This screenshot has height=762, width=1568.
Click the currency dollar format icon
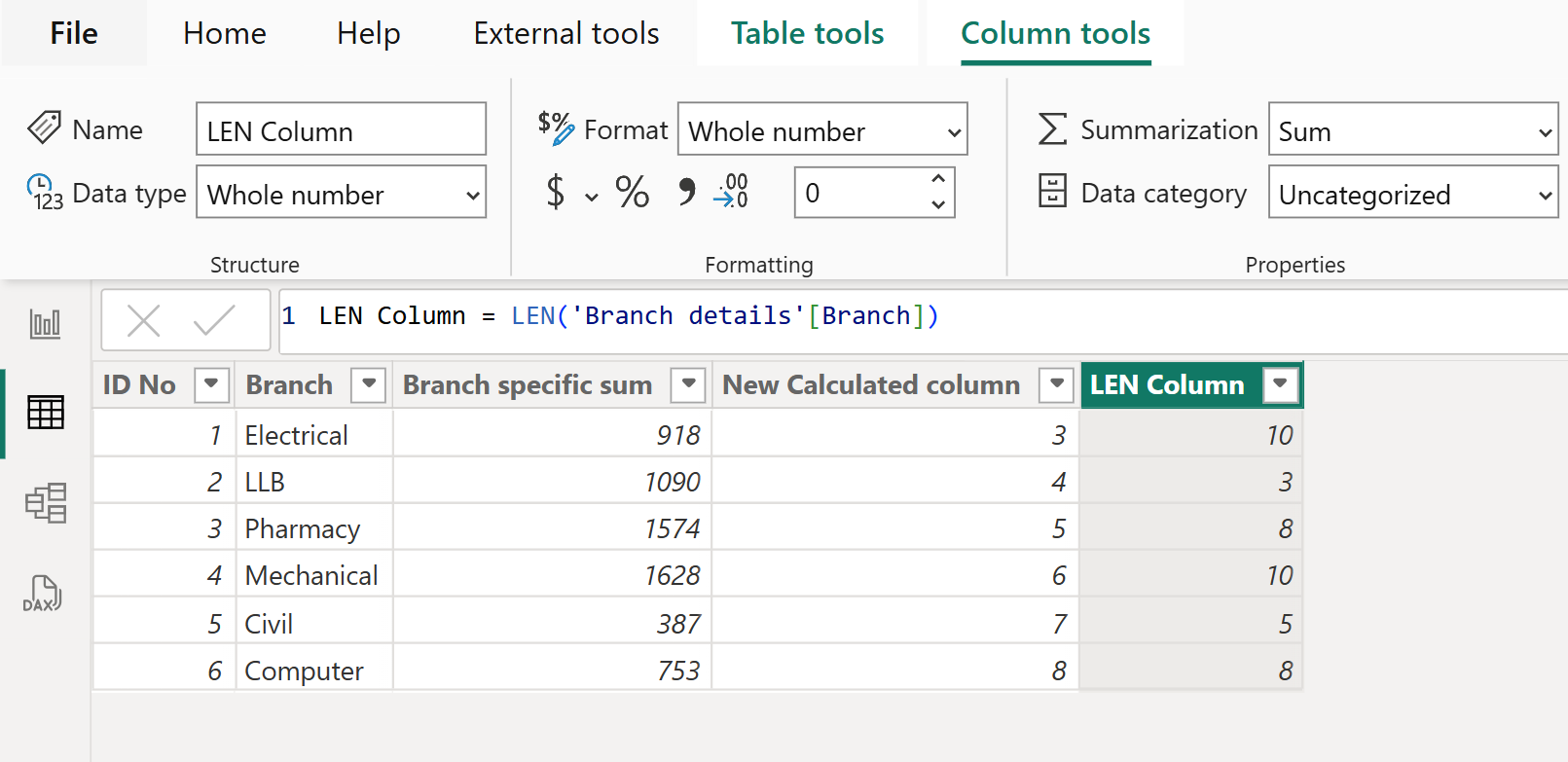click(556, 193)
